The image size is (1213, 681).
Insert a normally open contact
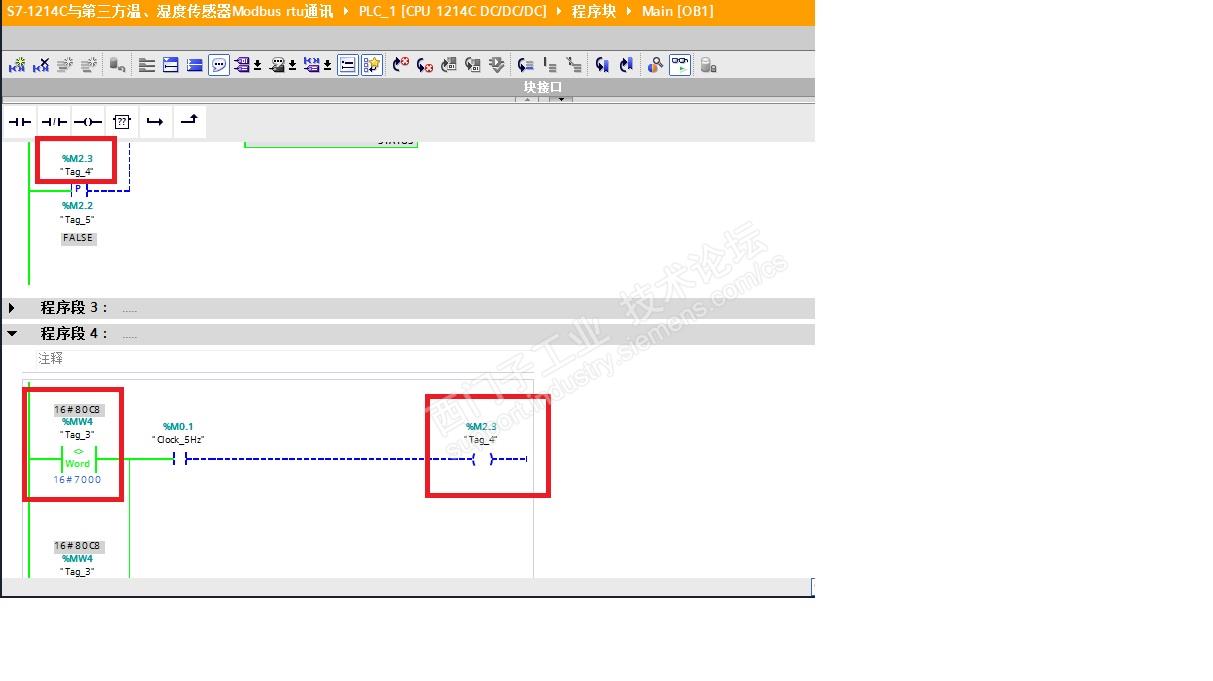tap(19, 122)
